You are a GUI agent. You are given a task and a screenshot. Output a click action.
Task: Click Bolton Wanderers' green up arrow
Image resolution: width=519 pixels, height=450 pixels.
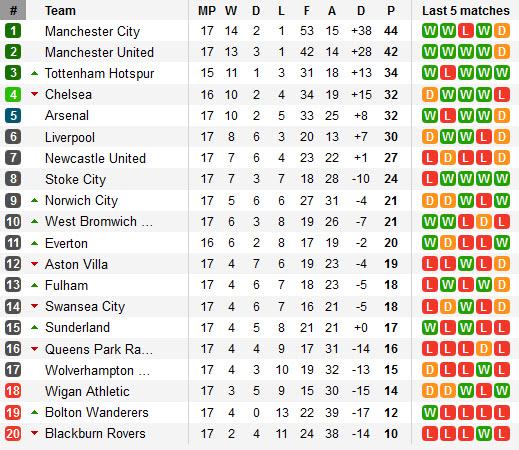coord(34,412)
